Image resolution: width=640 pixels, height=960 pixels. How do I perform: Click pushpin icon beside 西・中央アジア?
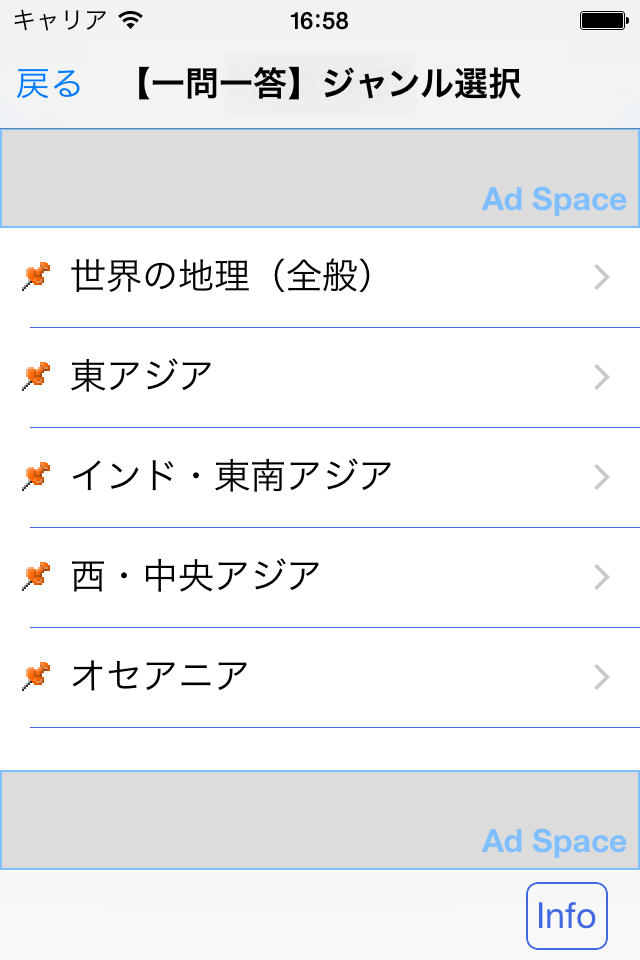click(35, 577)
